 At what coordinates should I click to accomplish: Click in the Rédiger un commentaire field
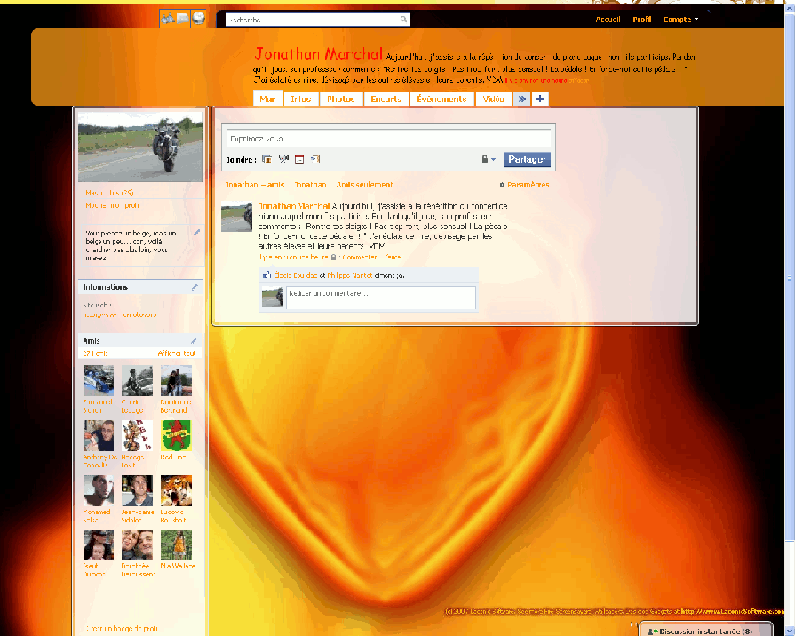coord(381,297)
